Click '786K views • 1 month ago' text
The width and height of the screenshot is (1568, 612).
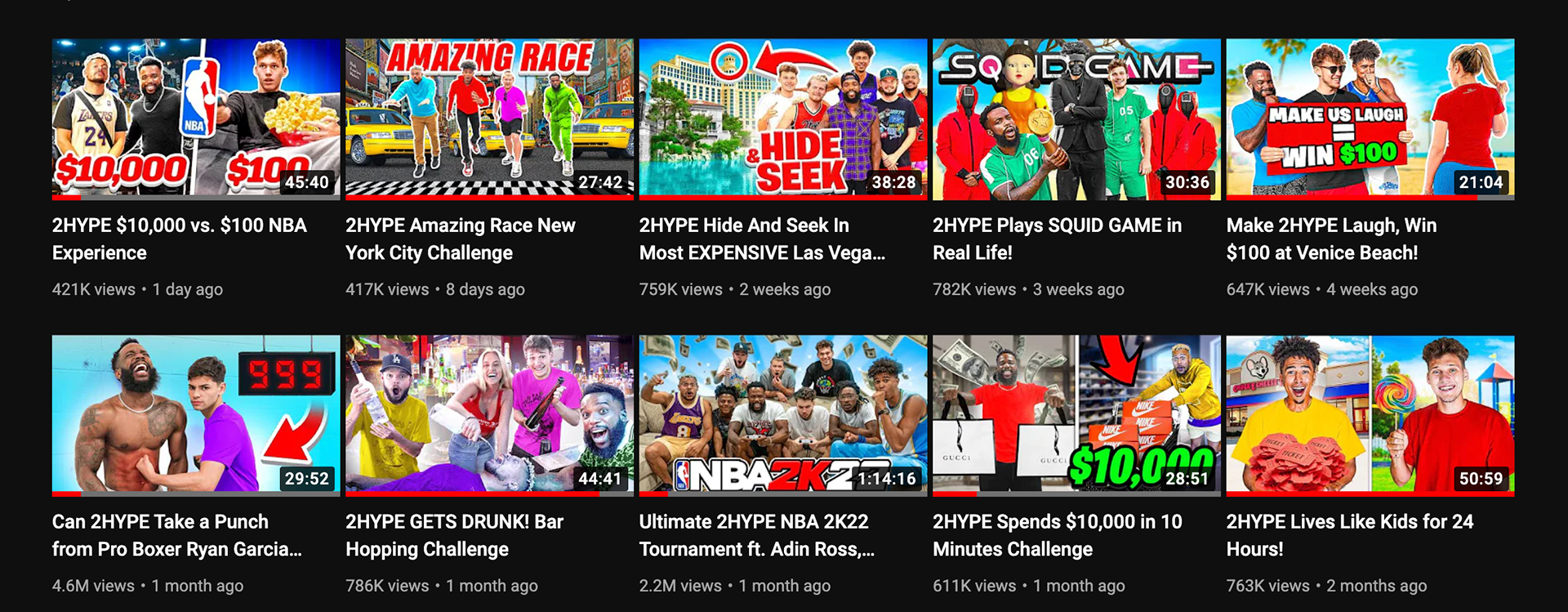442,586
